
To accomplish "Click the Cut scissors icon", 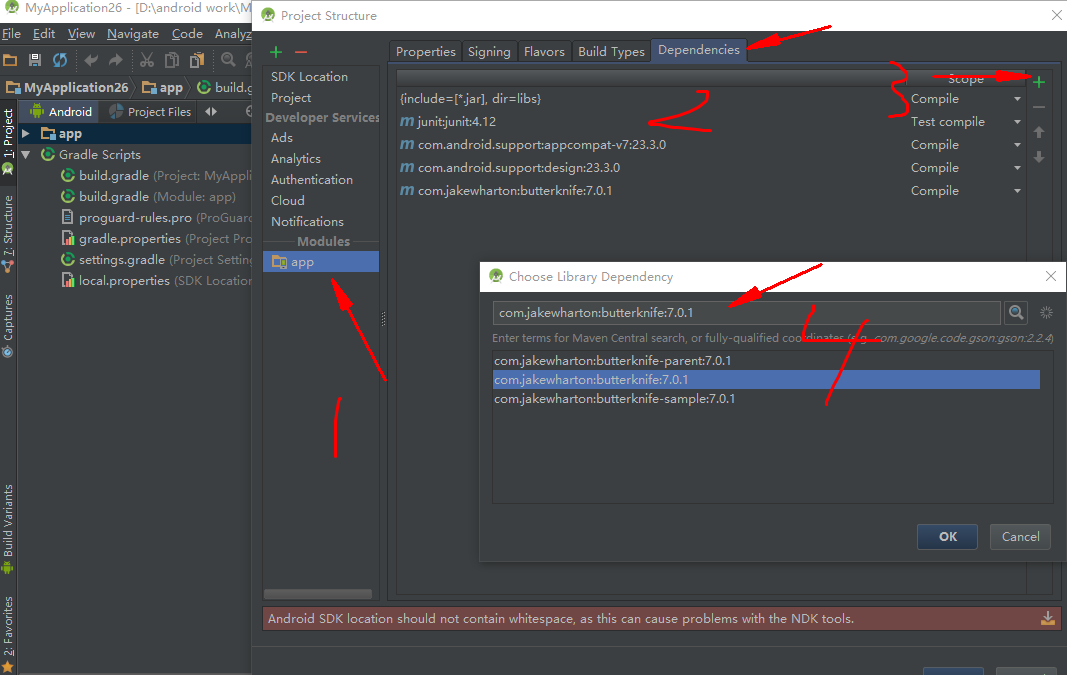I will (x=146, y=61).
